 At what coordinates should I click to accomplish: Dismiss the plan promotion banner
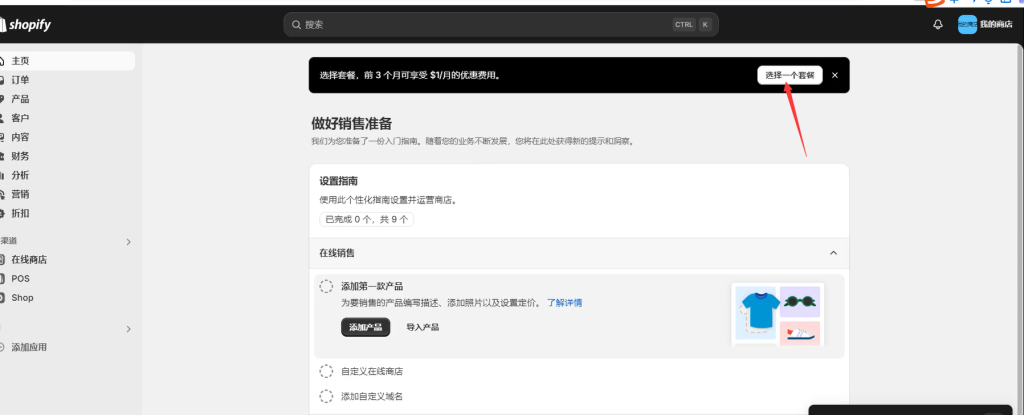click(835, 75)
